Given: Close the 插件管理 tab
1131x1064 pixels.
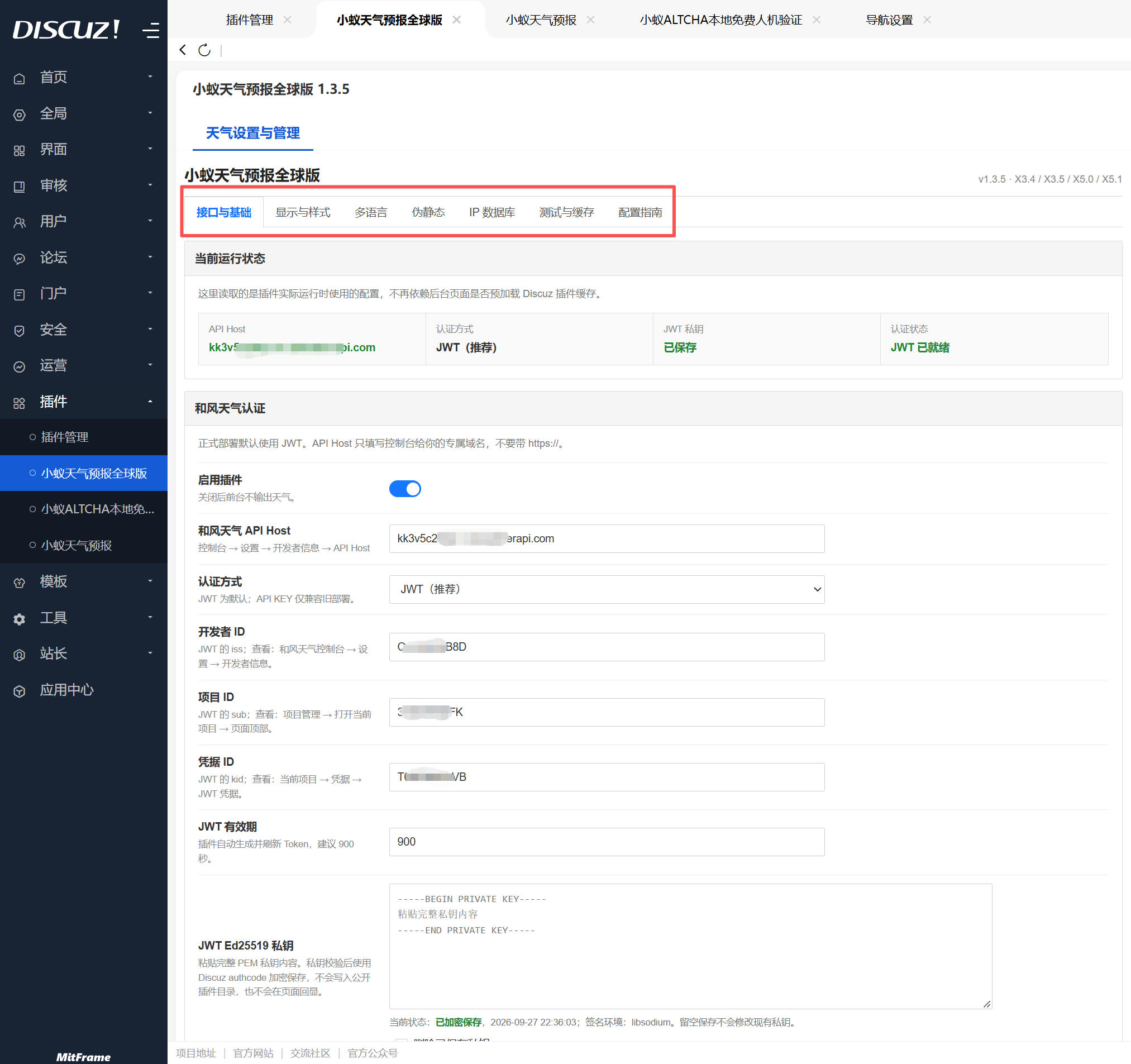Looking at the screenshot, I should [x=287, y=20].
